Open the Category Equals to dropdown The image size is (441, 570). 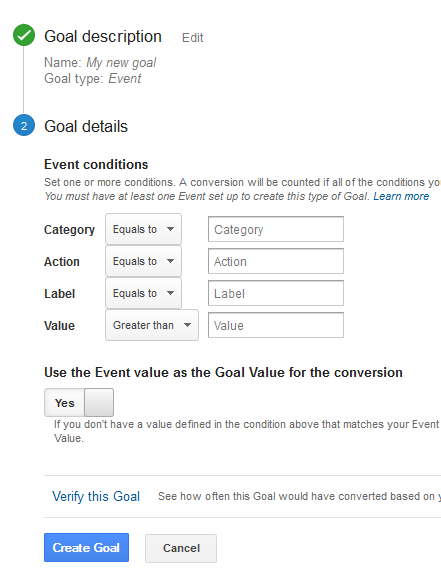pos(143,229)
